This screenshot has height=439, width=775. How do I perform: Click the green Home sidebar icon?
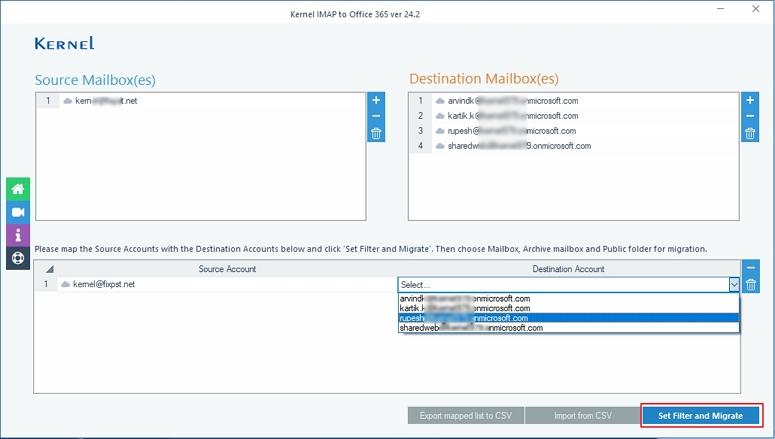click(x=18, y=189)
